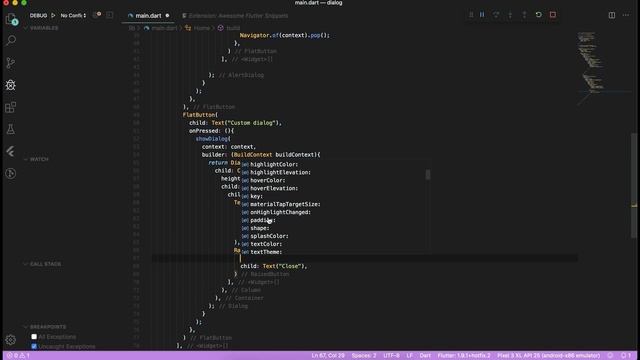This screenshot has width=640, height=360.
Task: Click Pixel 3 XL device selector
Action: tap(549, 356)
